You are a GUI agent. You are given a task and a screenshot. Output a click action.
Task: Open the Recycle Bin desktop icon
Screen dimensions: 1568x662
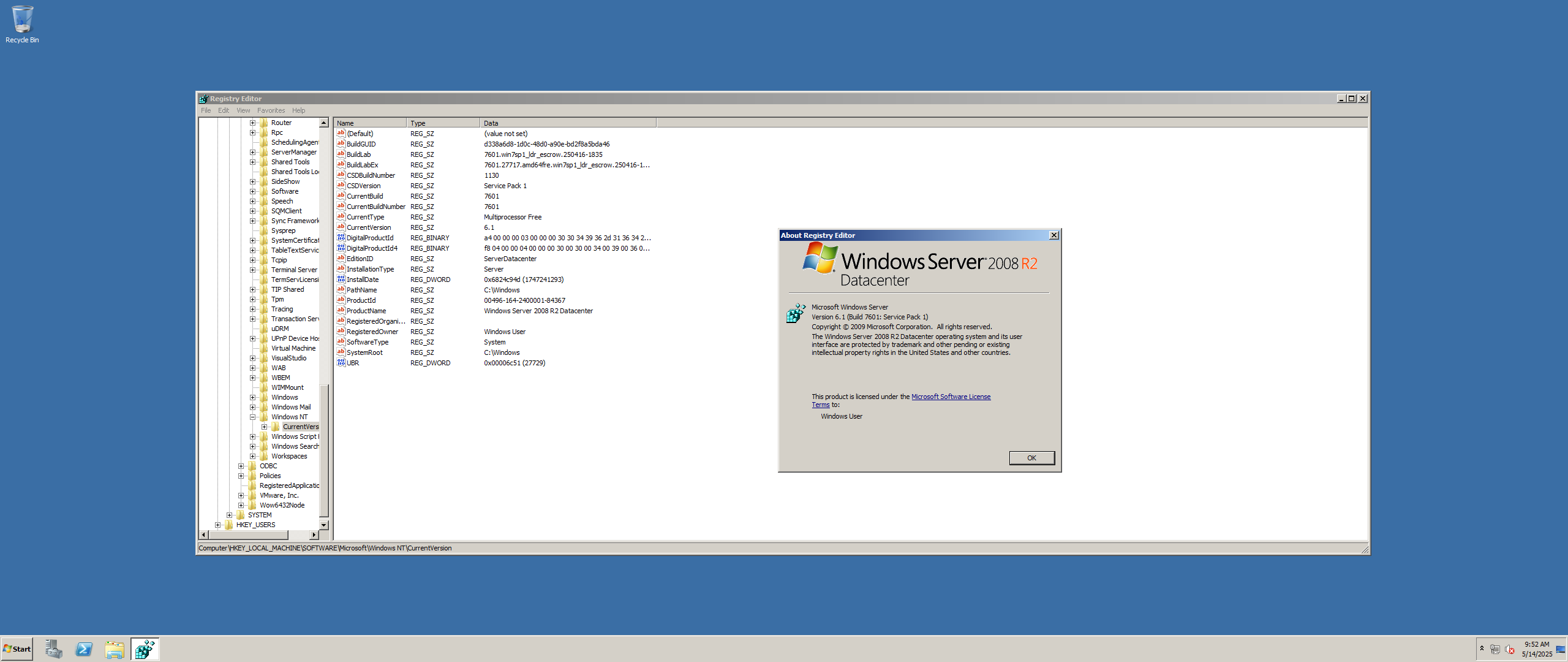pyautogui.click(x=22, y=25)
